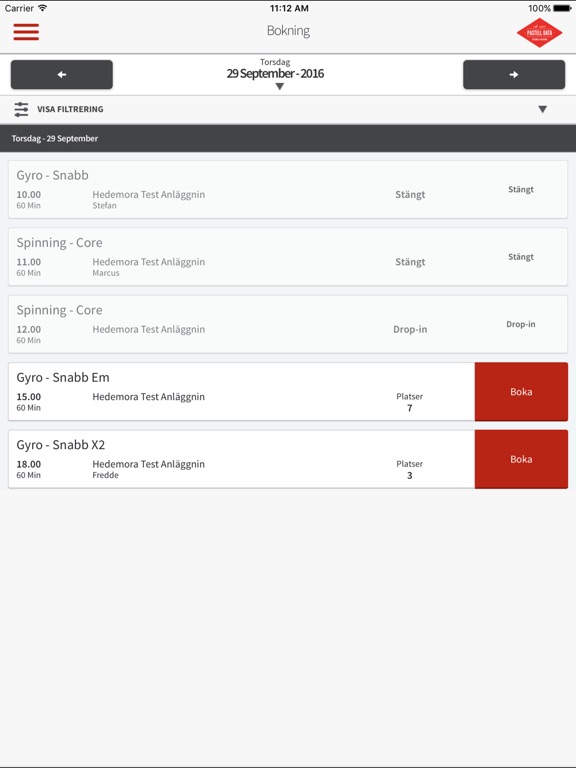This screenshot has width=576, height=768.
Task: Open the Gyro - Snabb 10.00 class row
Action: 288,190
